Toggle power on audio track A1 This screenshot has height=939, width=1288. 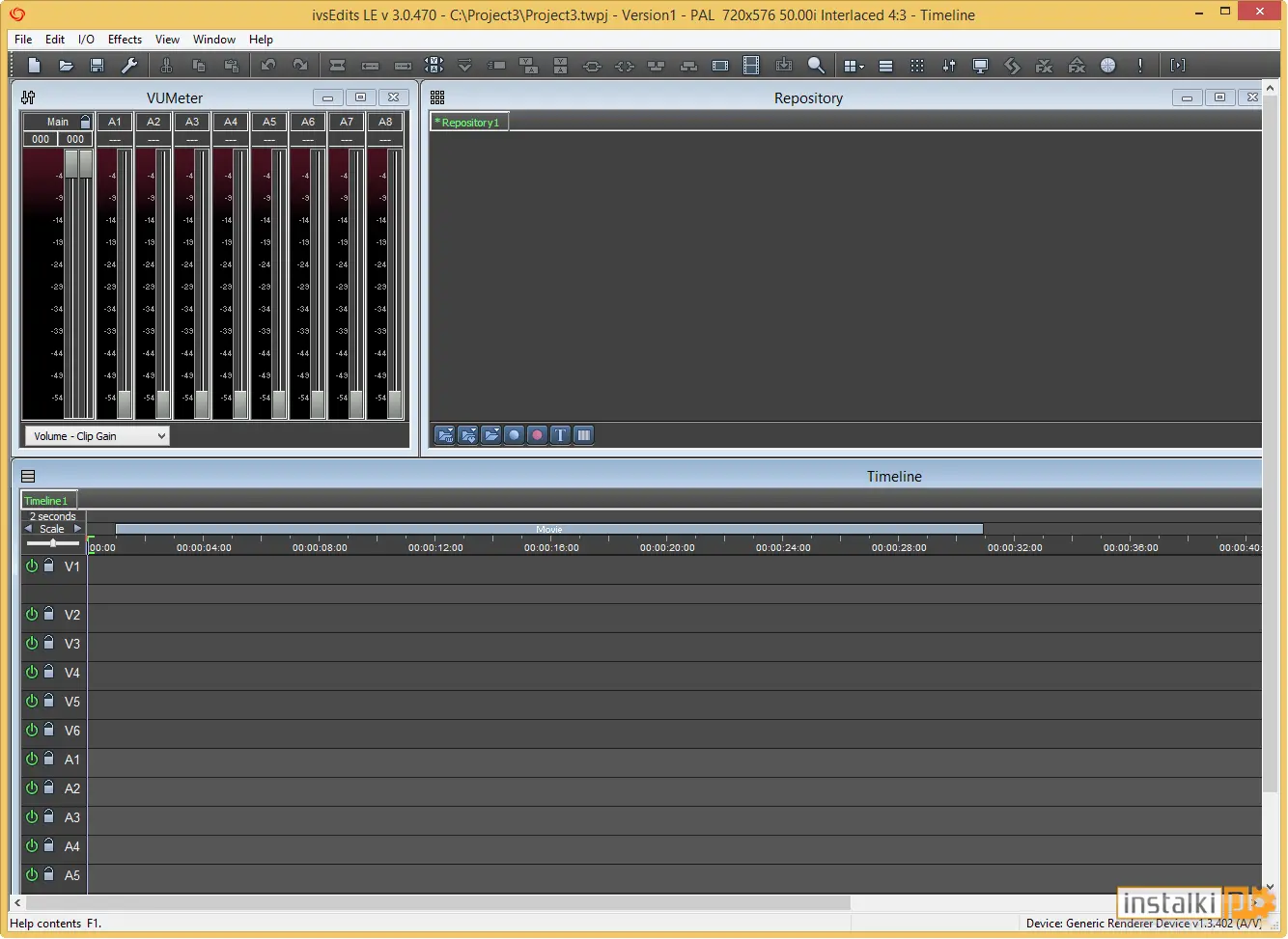coord(32,759)
